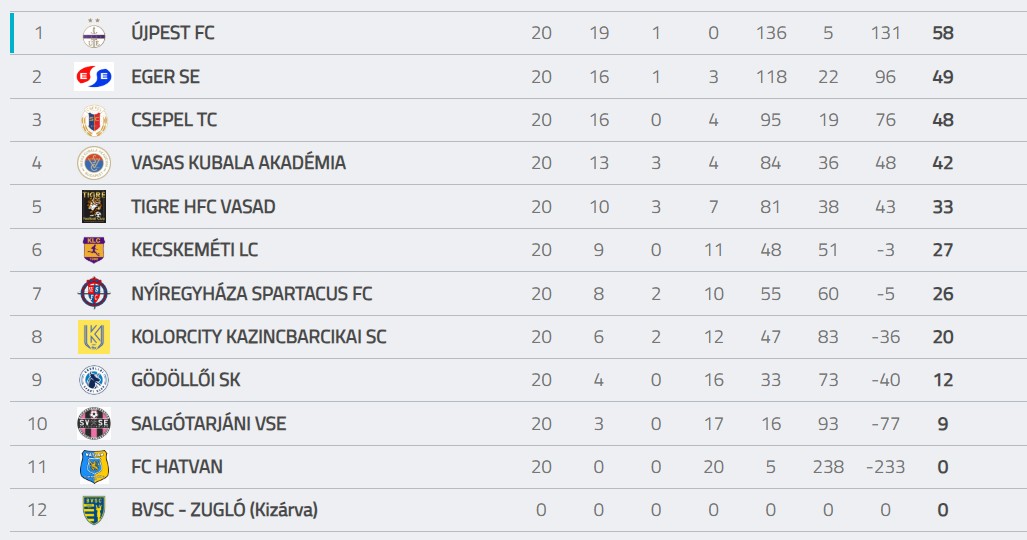Open the NYÍREGYHÁZA SPARTACUS FC team page

tap(252, 293)
